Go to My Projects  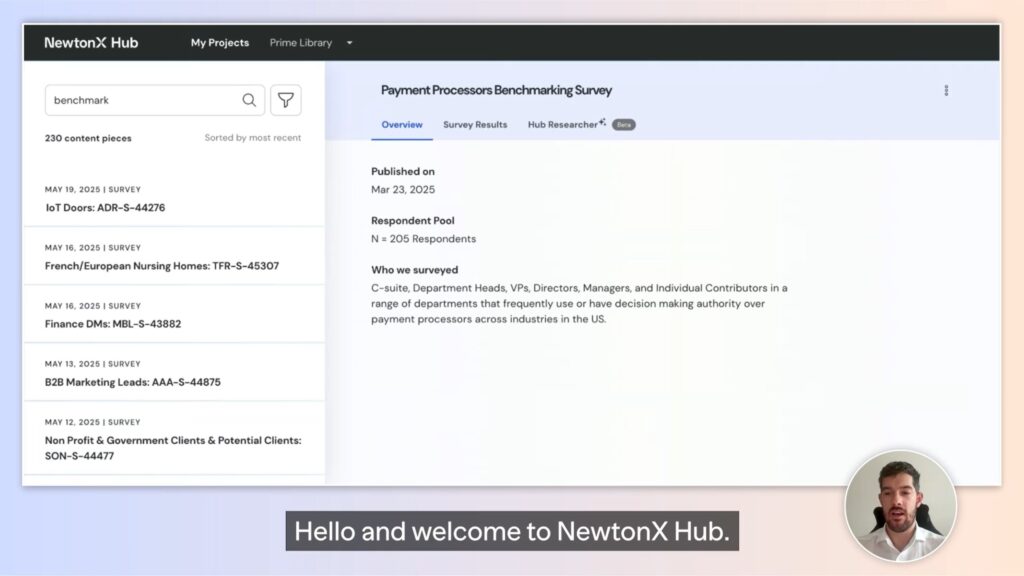tap(220, 43)
